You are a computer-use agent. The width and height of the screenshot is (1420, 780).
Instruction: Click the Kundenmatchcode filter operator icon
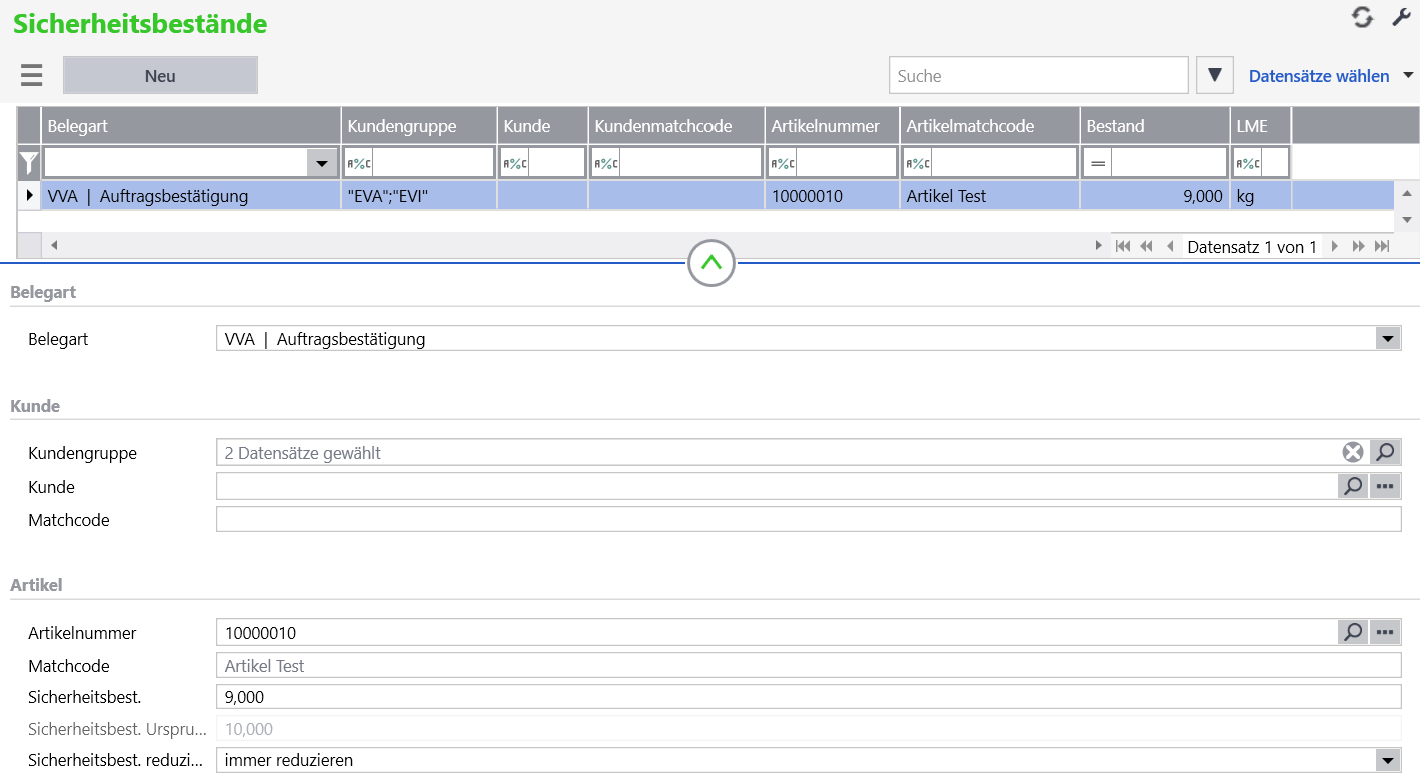[x=605, y=163]
